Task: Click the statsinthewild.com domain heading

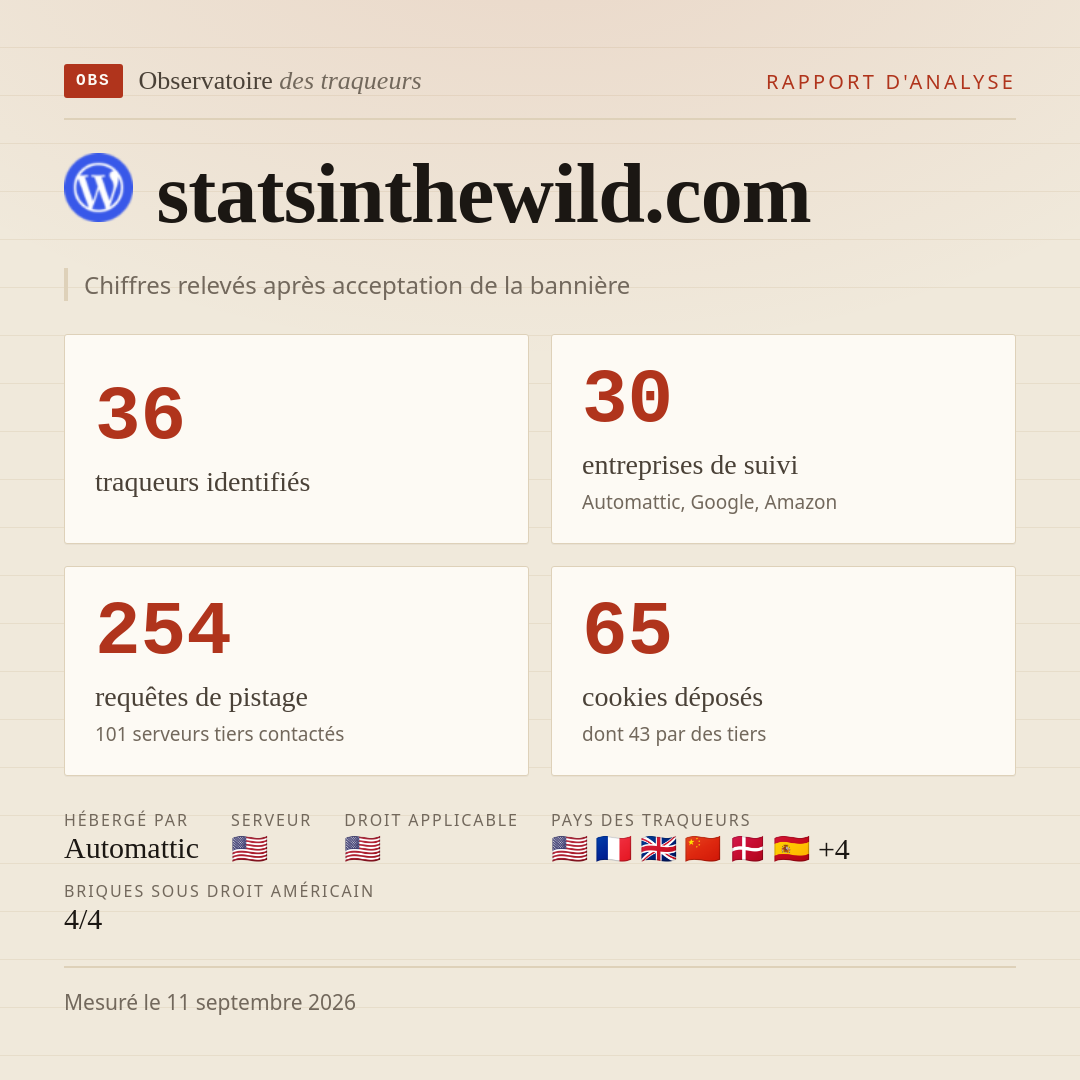Action: [484, 194]
